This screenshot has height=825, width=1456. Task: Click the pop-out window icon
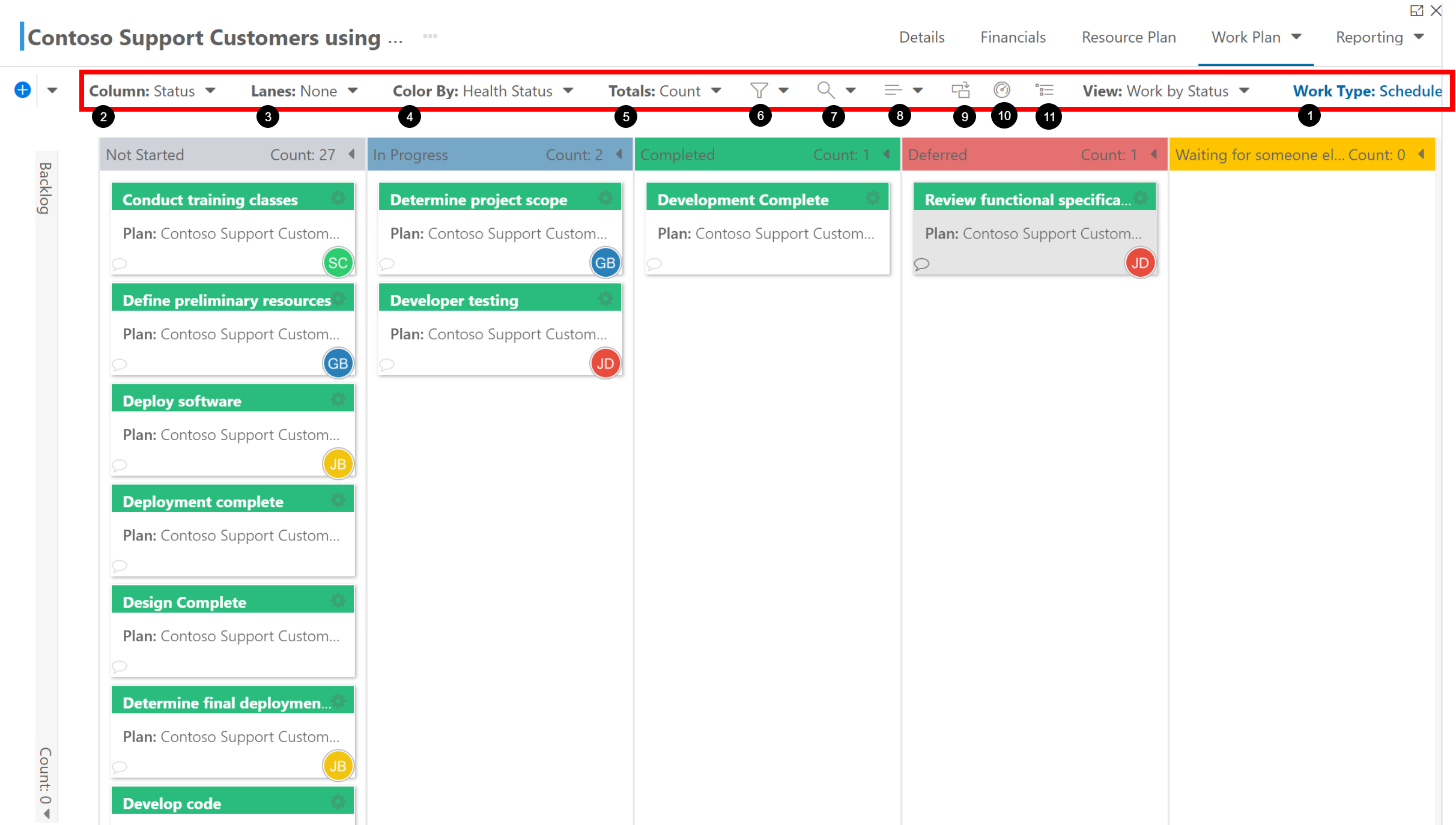[1416, 11]
